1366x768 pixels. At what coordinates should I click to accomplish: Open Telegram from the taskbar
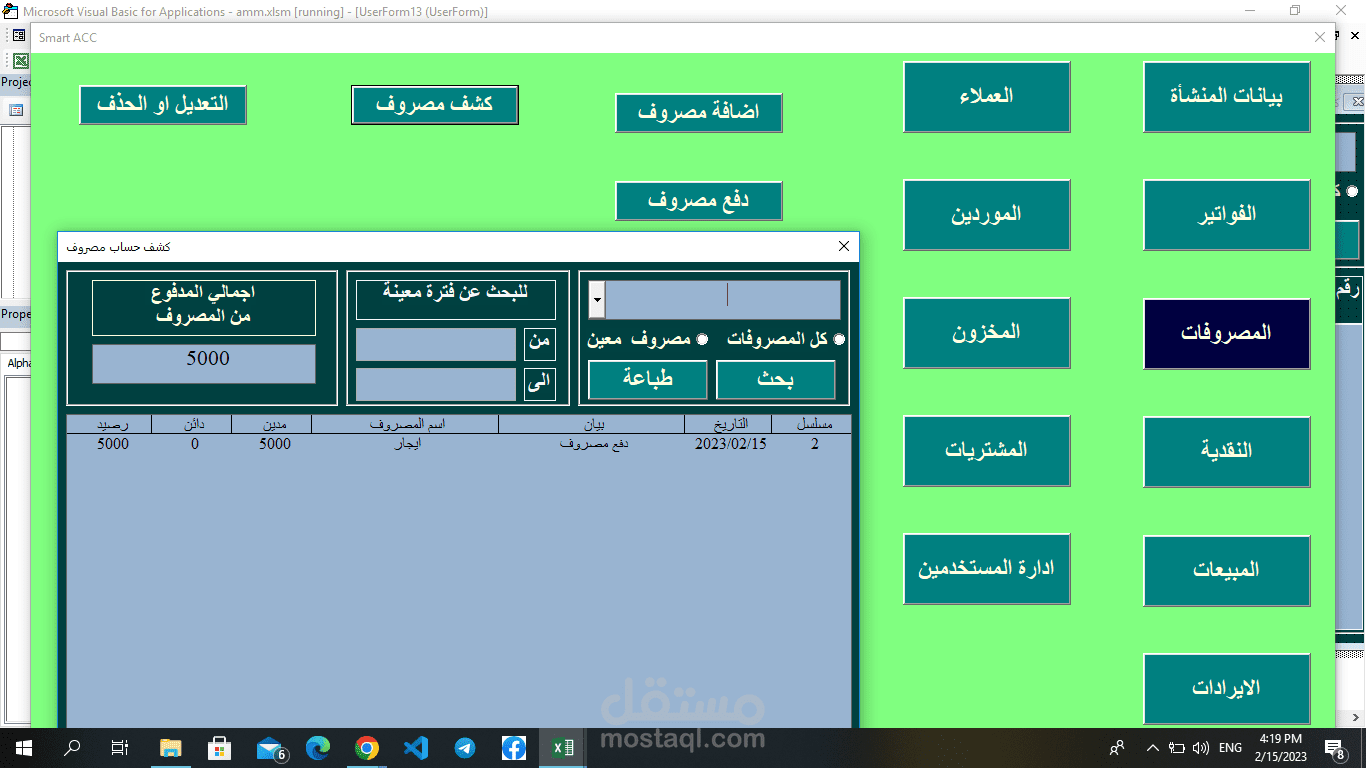tap(465, 748)
